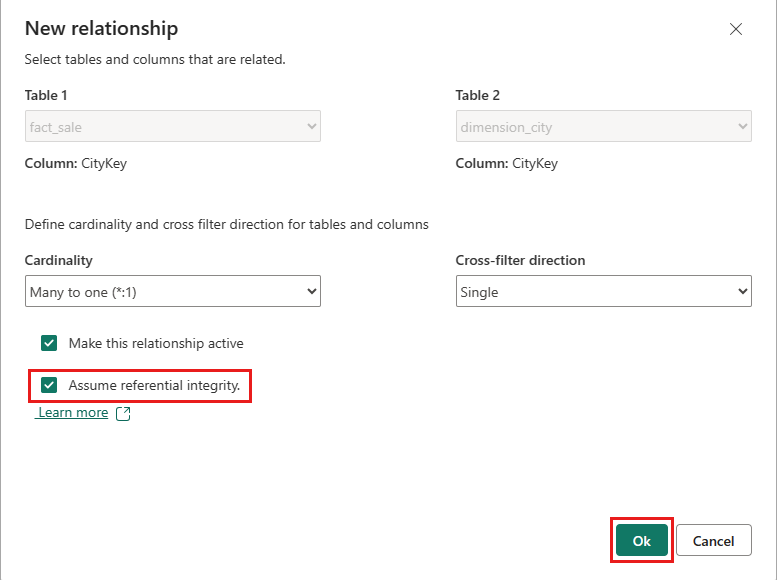
Task: Click the chevron on the dimension_city dropdown
Action: [x=742, y=127]
